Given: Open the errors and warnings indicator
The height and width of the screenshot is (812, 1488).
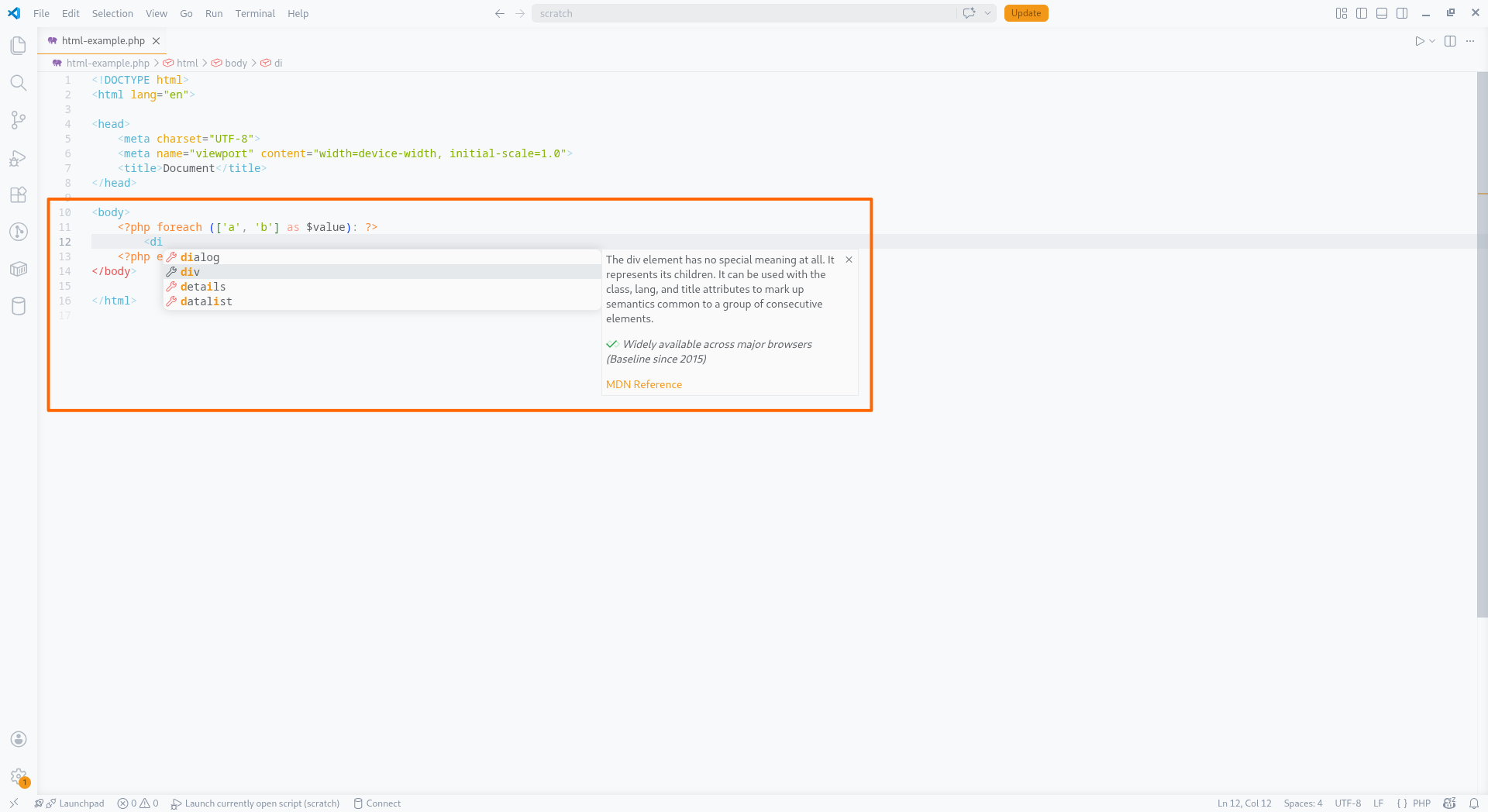Looking at the screenshot, I should coord(138,803).
